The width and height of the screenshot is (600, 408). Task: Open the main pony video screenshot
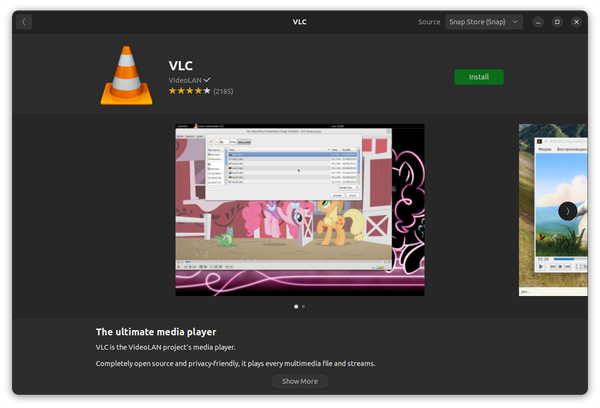click(299, 210)
